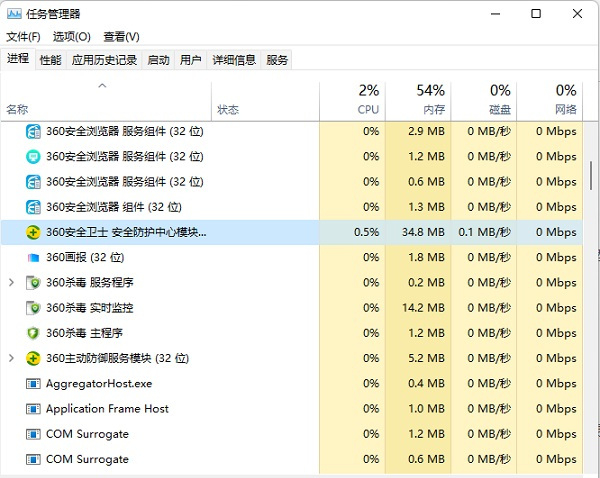Click the 360画报 process icon
600x478 pixels.
pyautogui.click(x=33, y=257)
